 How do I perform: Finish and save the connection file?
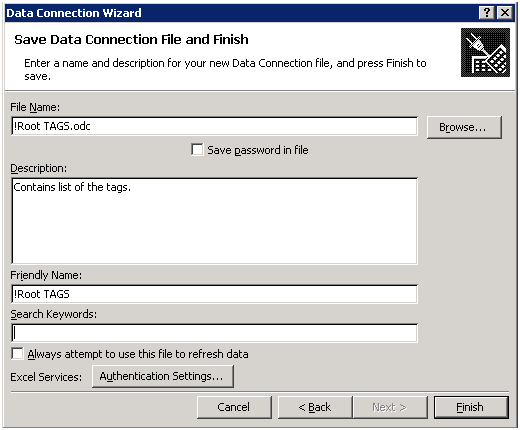pyautogui.click(x=471, y=407)
